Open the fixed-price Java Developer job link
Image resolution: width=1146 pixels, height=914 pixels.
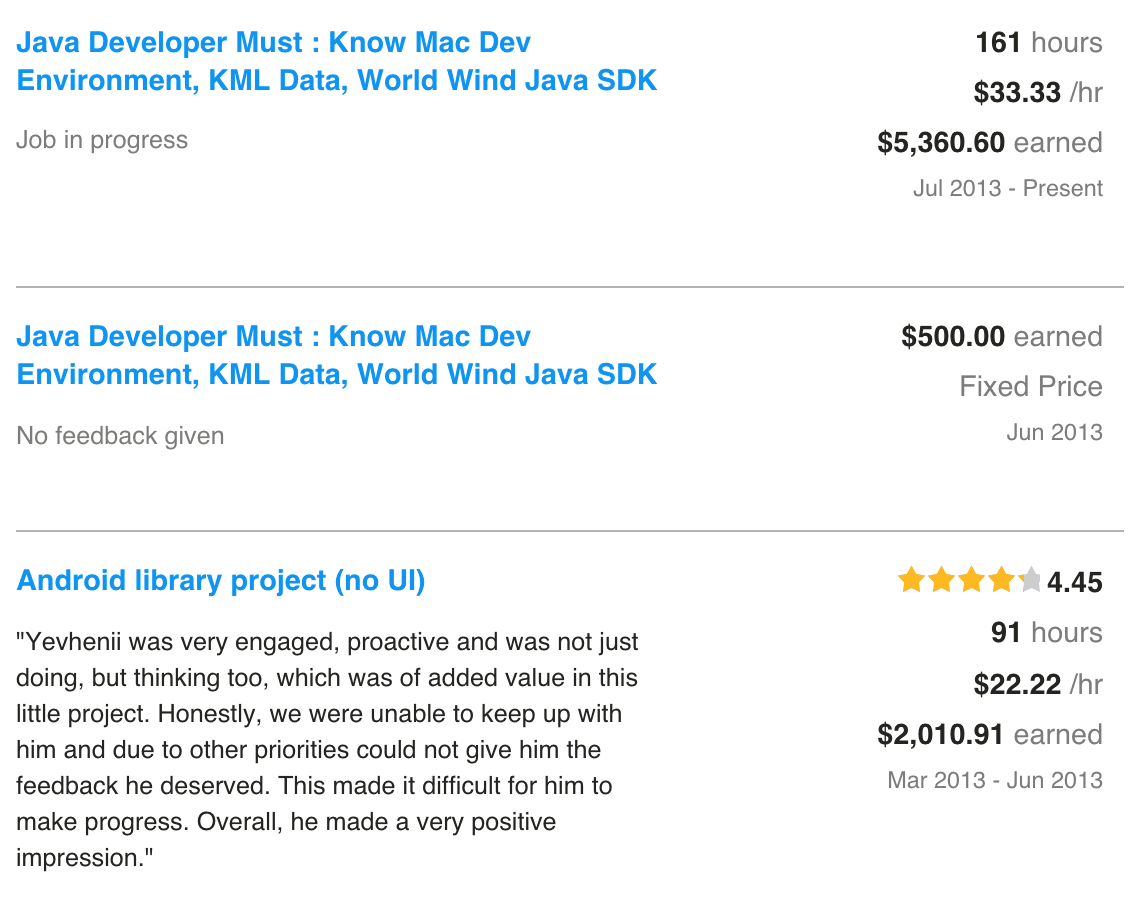[x=336, y=355]
